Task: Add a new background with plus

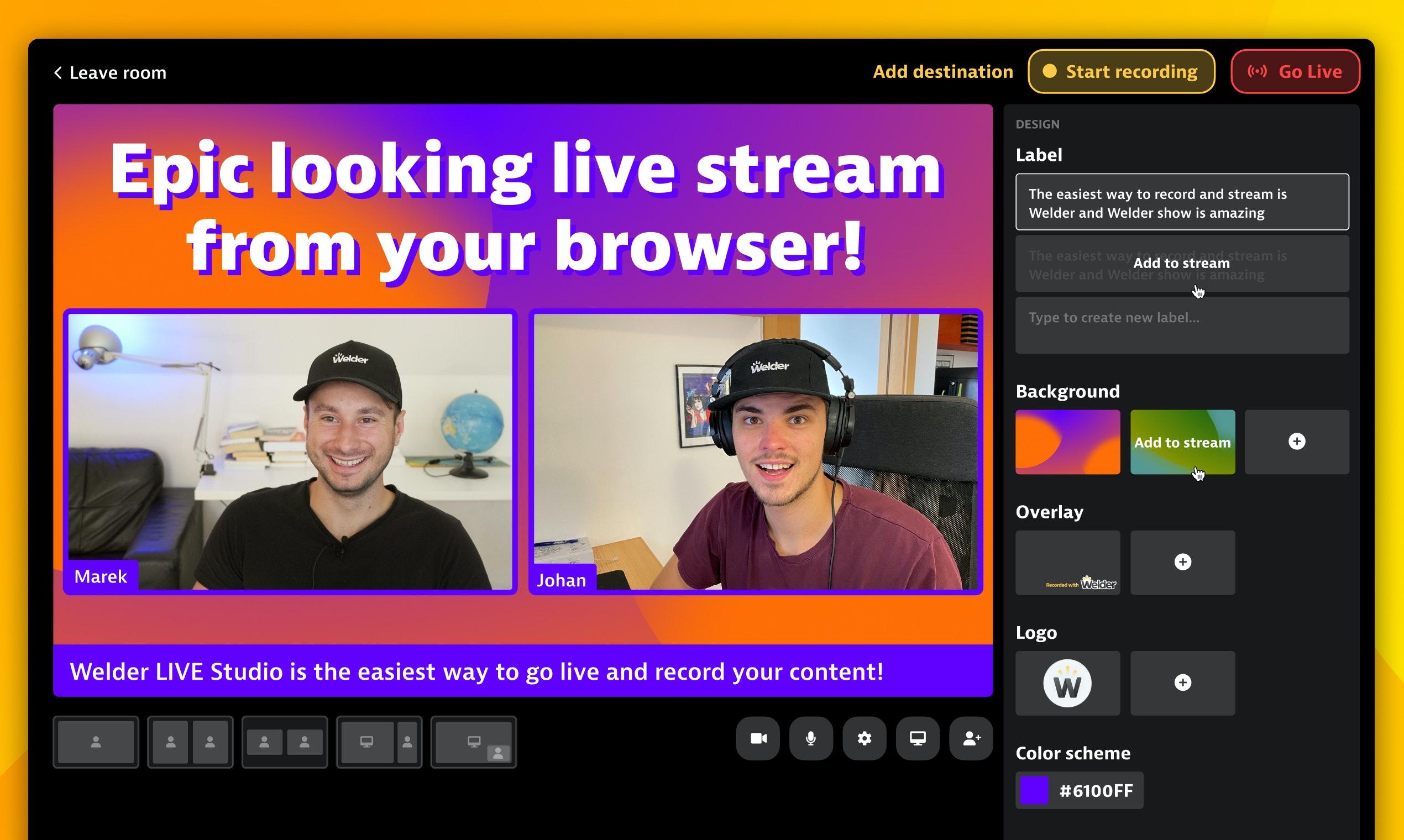Action: click(1297, 442)
